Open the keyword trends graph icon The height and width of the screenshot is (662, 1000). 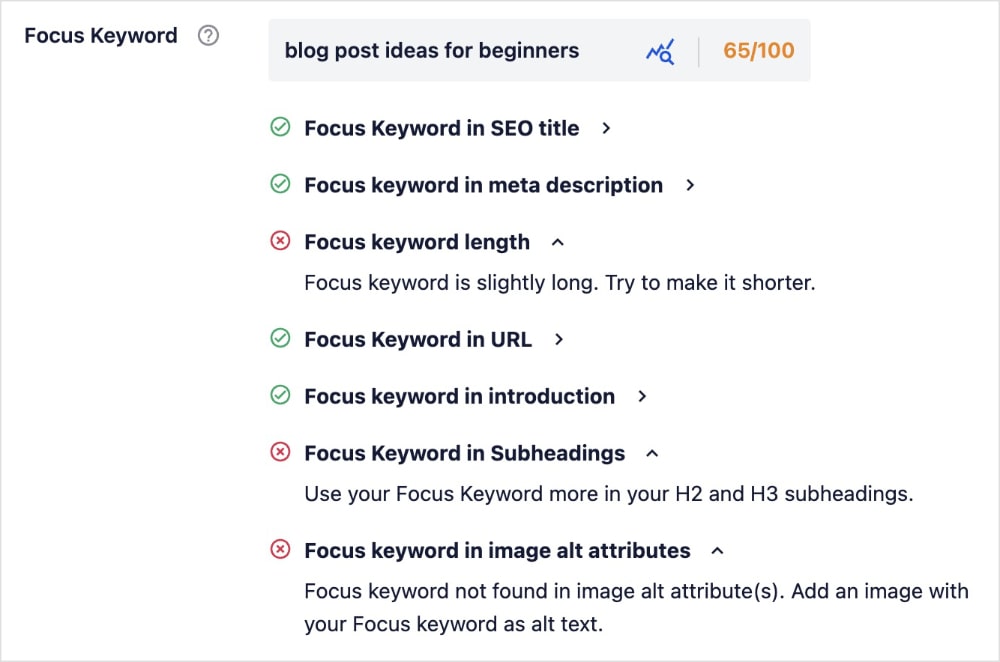coord(659,50)
